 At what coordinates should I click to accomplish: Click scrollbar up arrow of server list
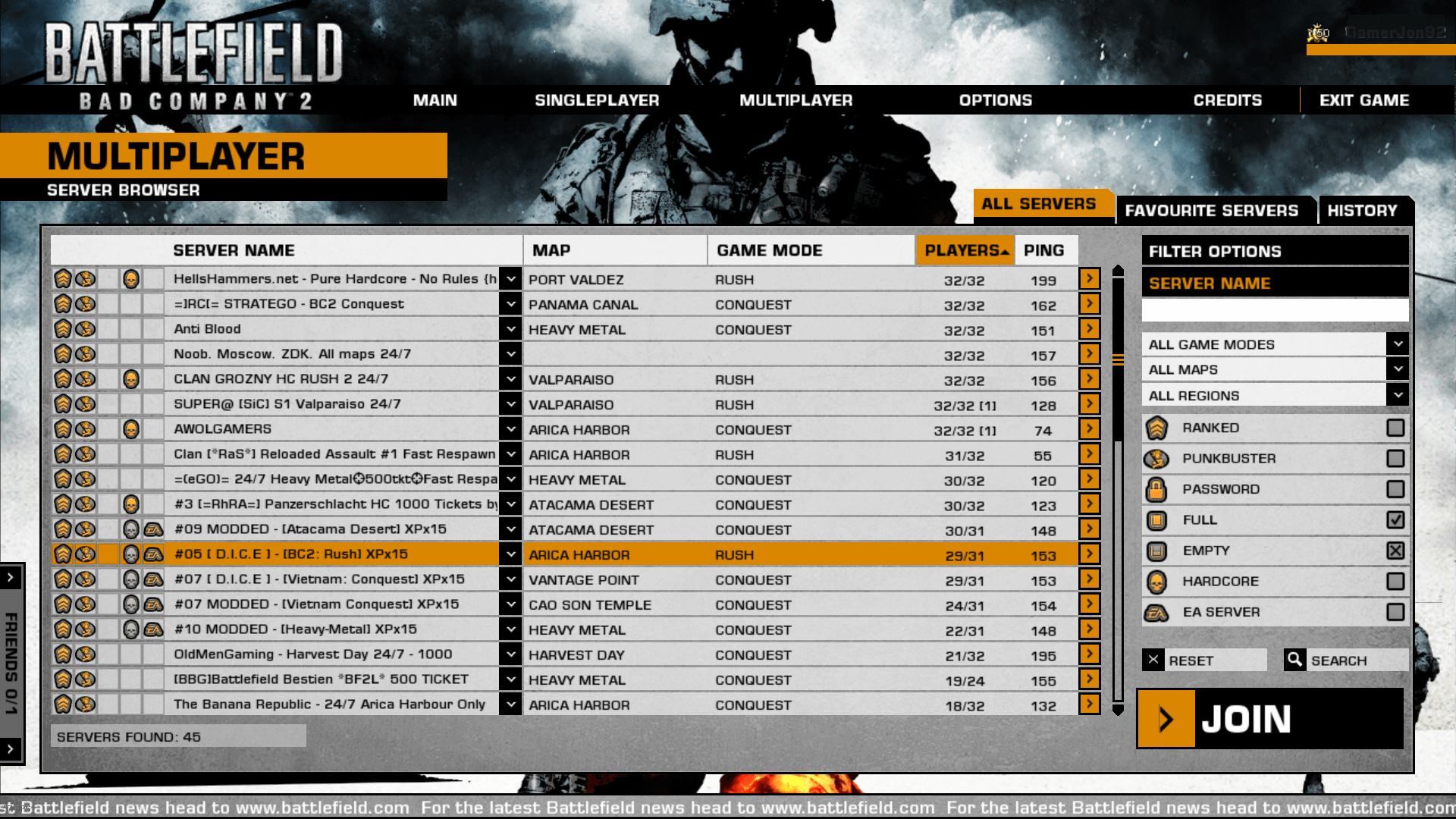(x=1118, y=270)
